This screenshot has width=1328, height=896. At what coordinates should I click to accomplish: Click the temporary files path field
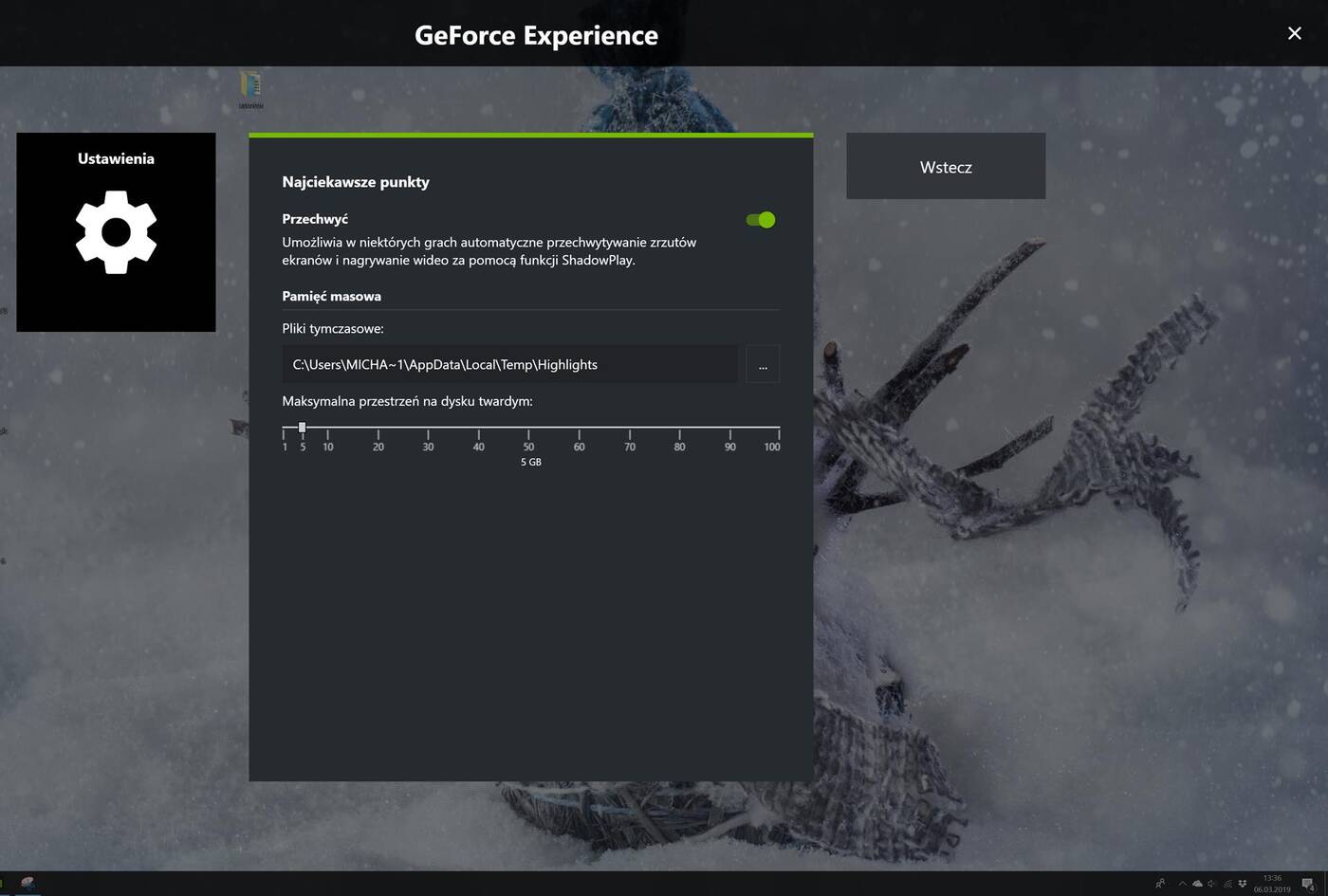coord(509,364)
